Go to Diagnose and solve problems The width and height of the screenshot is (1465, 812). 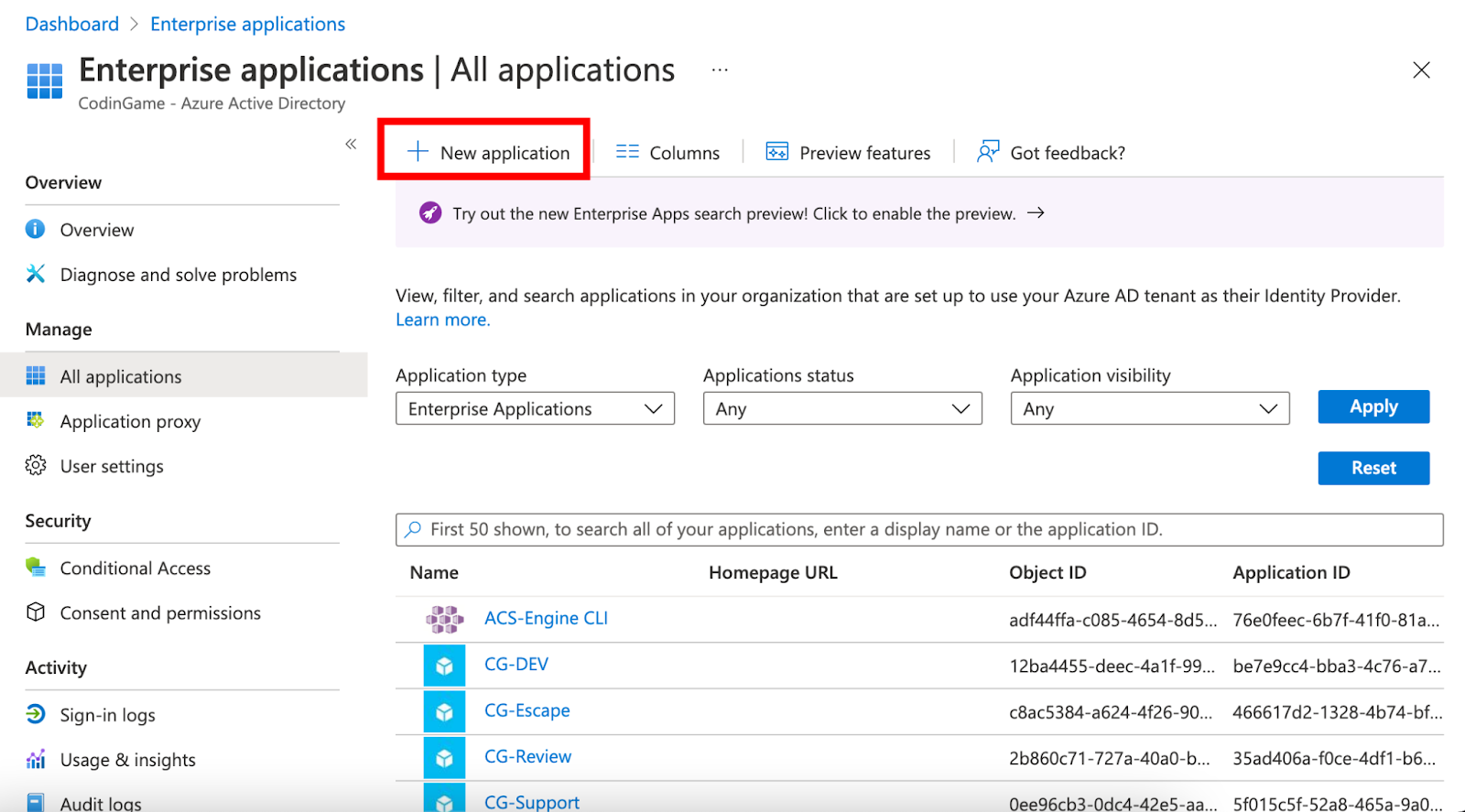click(178, 275)
